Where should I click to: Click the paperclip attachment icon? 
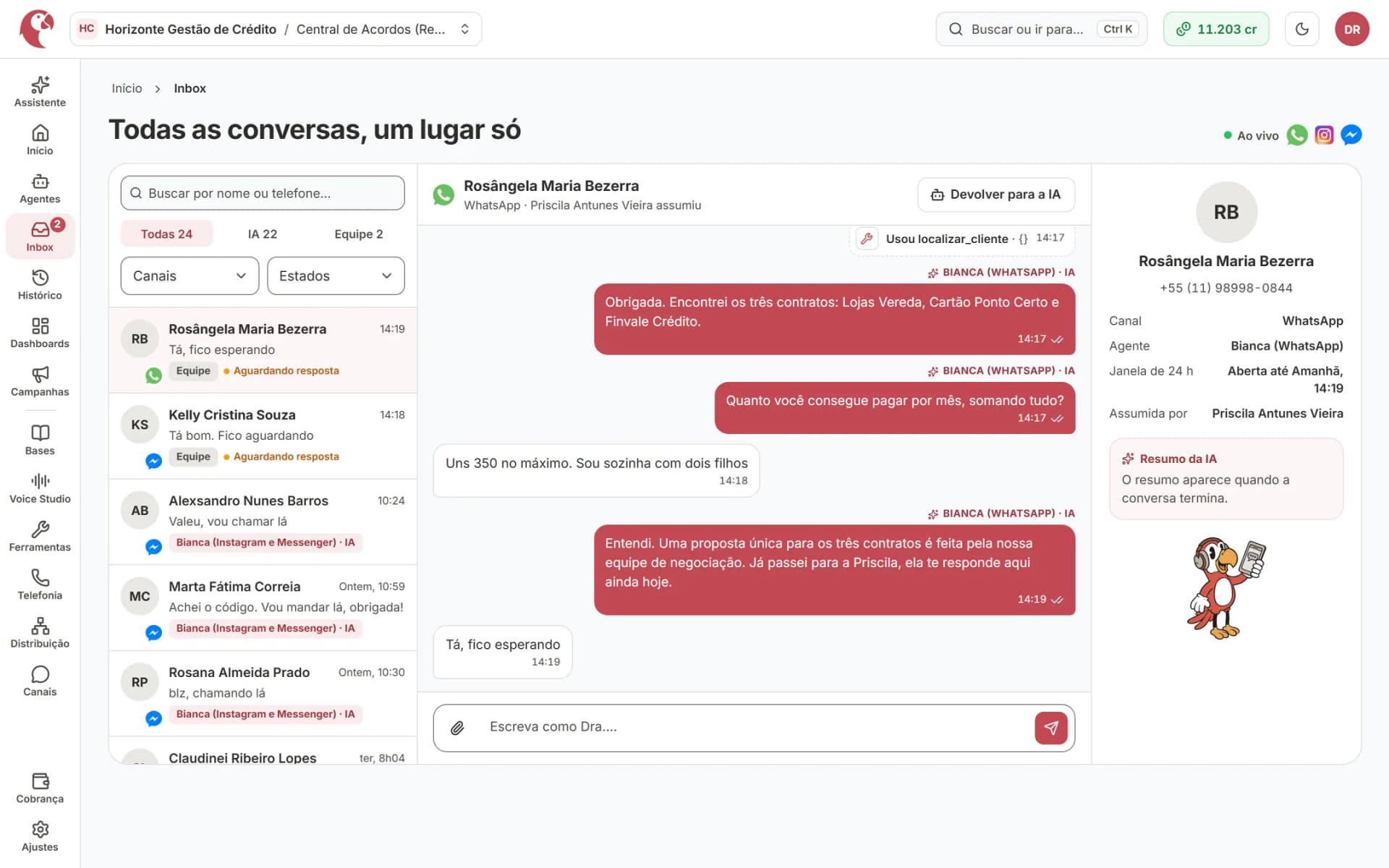click(x=457, y=728)
